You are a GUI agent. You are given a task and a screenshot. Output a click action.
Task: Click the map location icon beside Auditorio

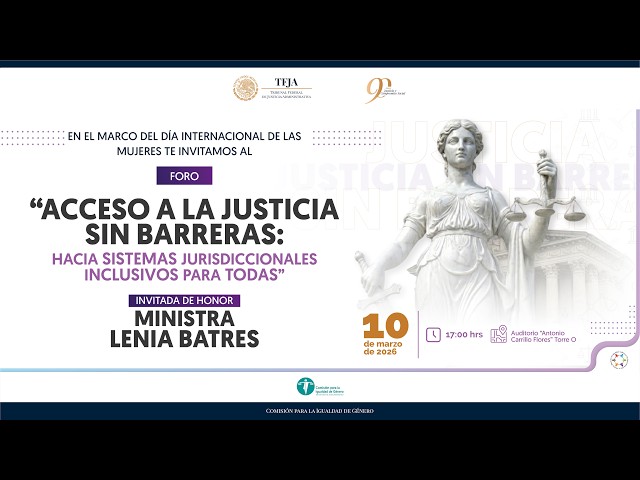coord(498,334)
